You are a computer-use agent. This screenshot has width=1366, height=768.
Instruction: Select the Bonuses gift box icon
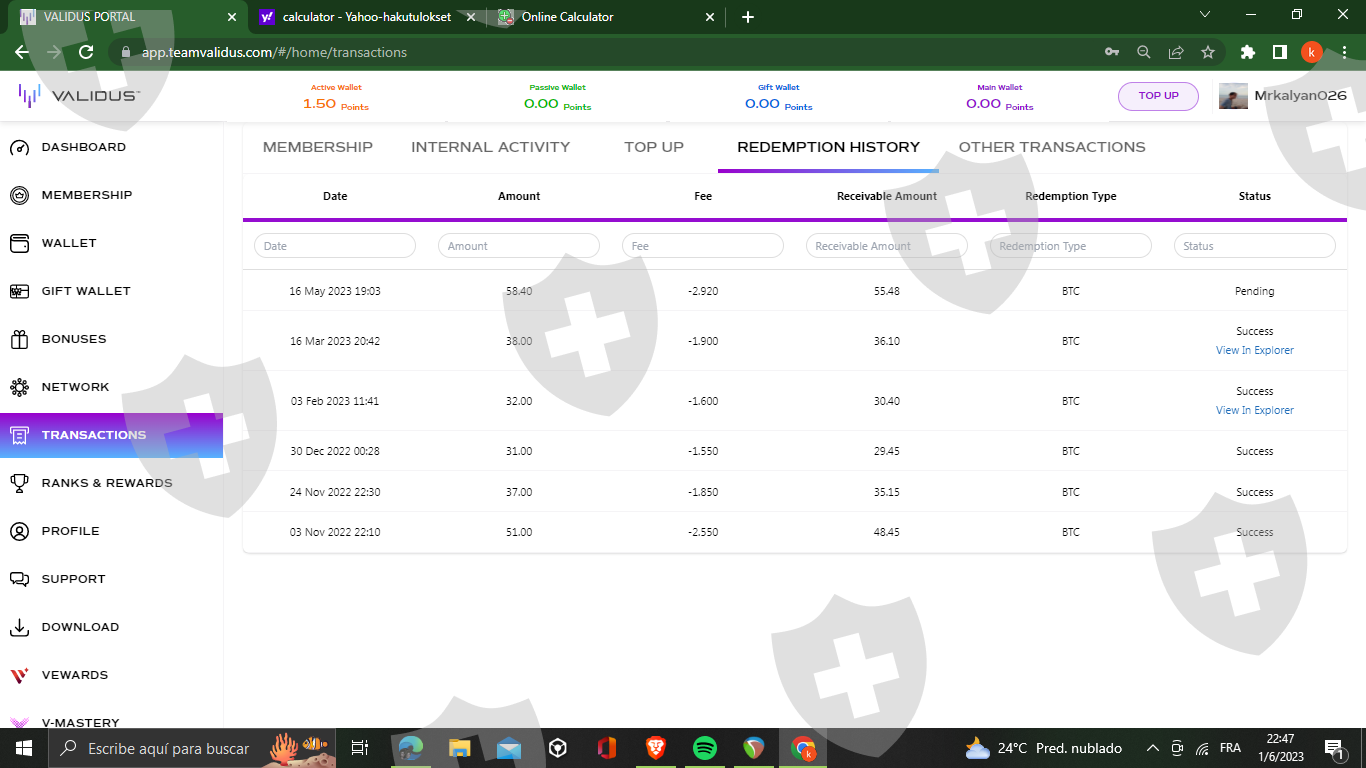tap(19, 339)
